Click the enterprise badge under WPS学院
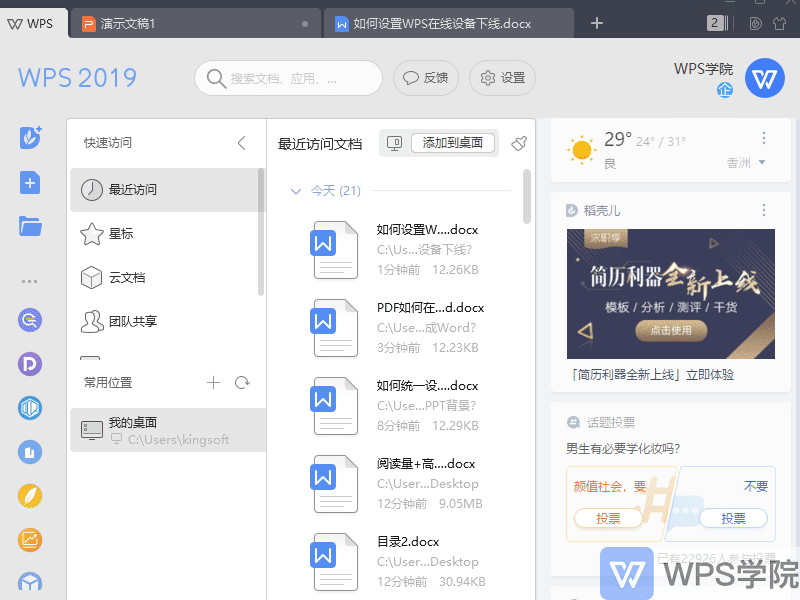 [724, 90]
